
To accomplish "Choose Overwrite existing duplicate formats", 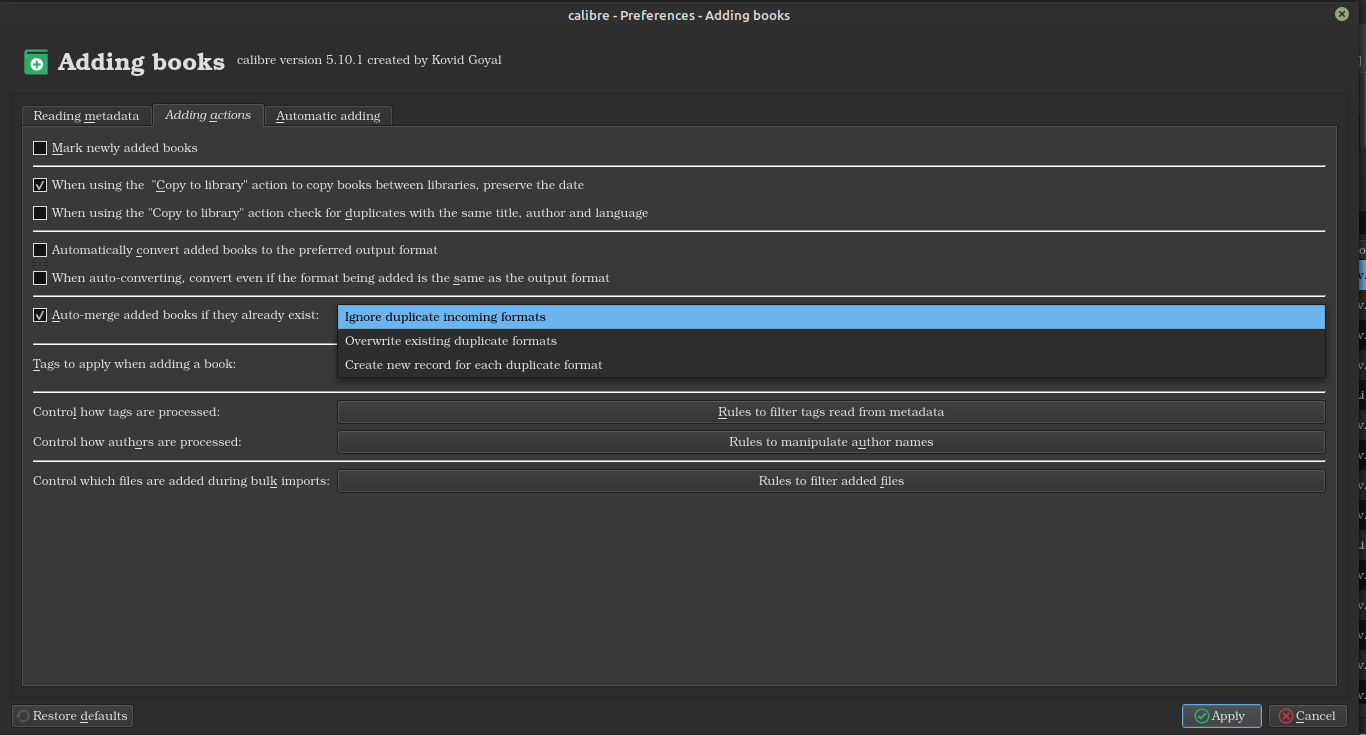I will click(831, 341).
